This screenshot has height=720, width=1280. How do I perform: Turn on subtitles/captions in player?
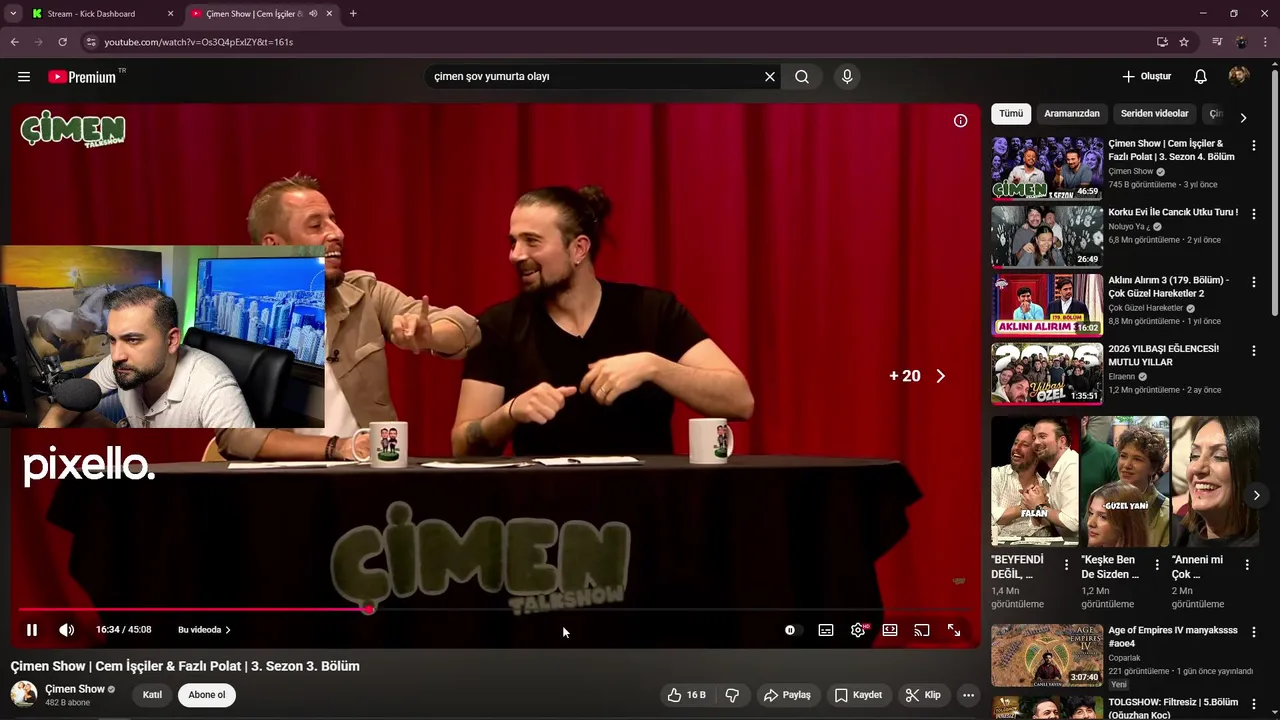[826, 630]
